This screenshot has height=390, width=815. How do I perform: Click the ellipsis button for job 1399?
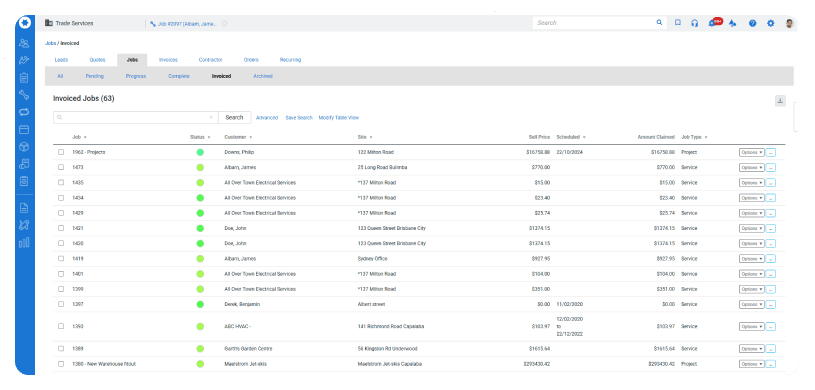pos(771,289)
